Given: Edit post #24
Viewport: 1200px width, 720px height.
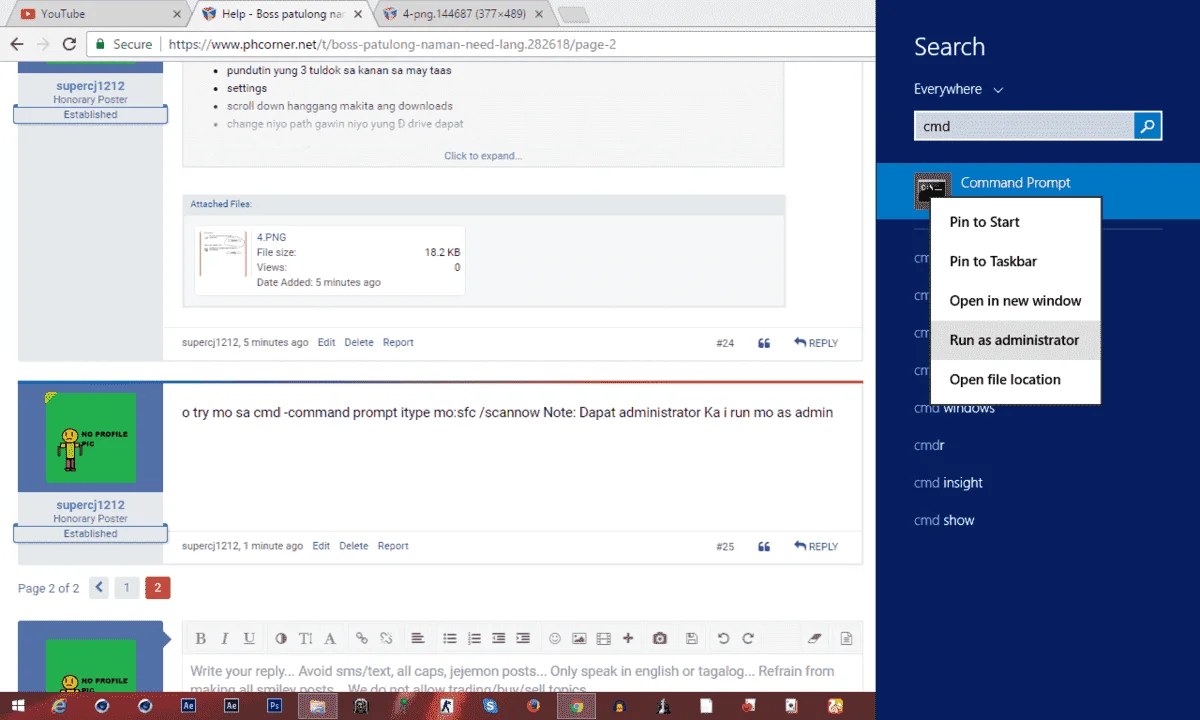Looking at the screenshot, I should [x=326, y=342].
